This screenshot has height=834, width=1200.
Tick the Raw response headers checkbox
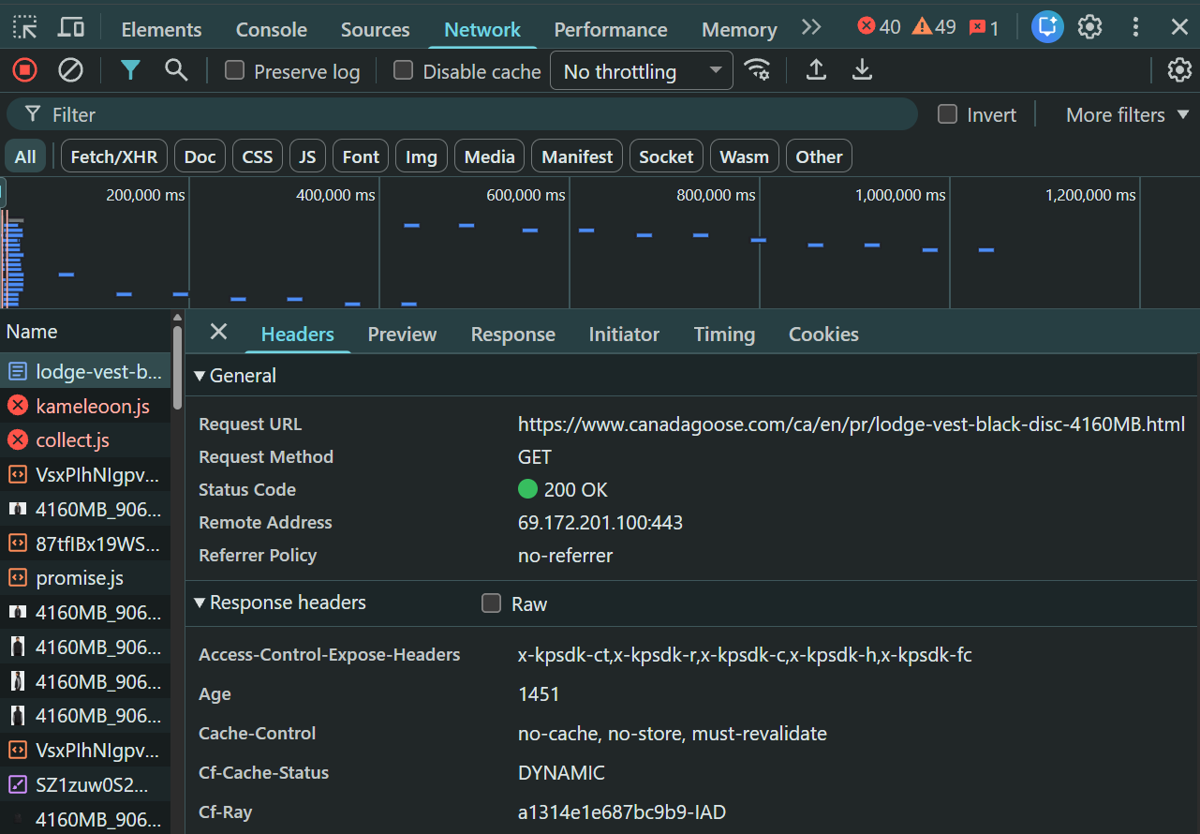pos(491,603)
